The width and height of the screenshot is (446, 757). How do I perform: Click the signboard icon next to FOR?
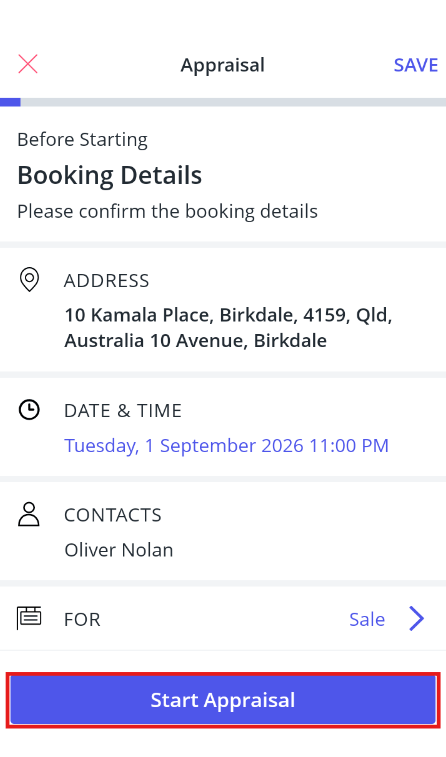(29, 618)
